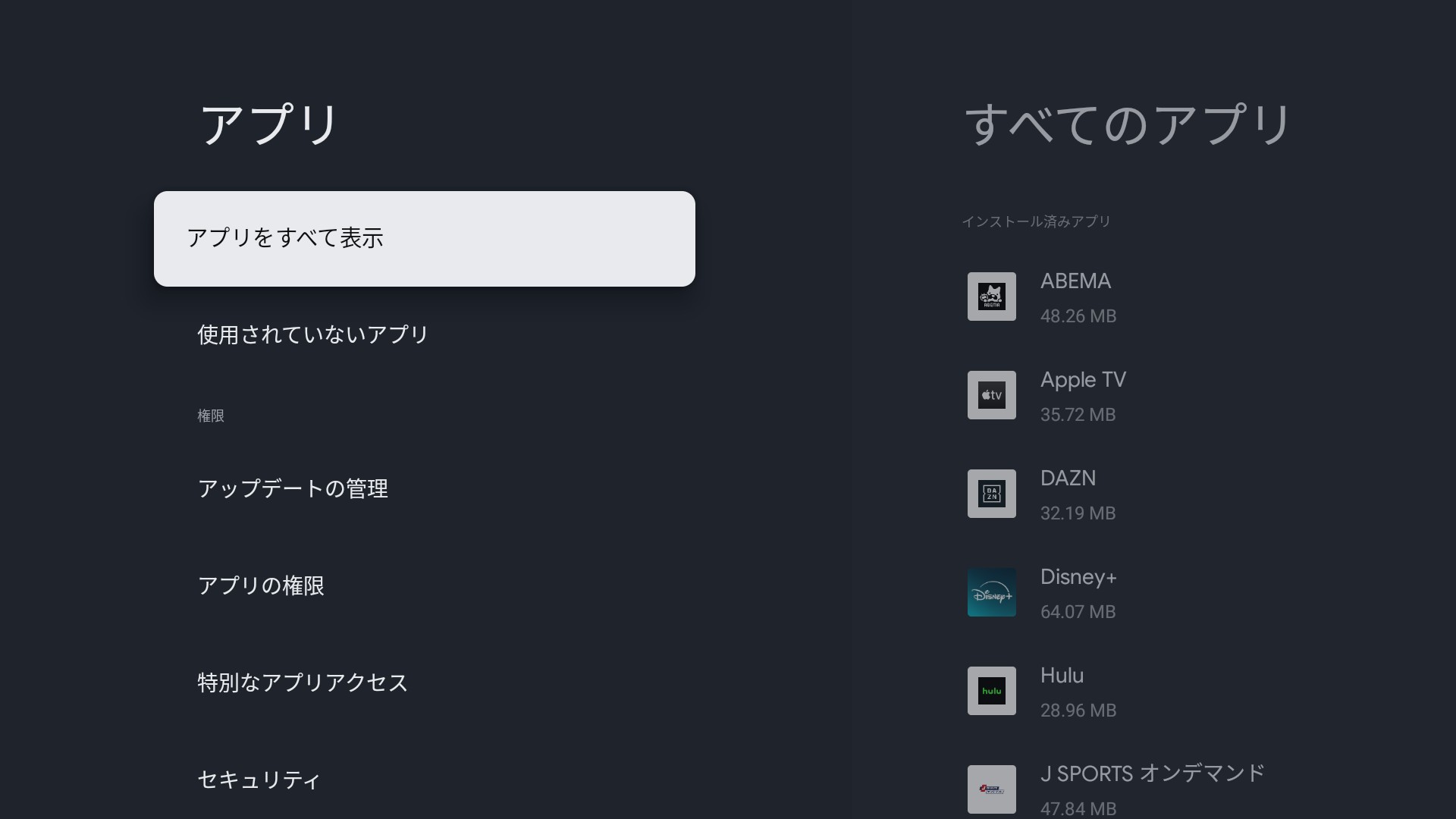Open Apple TV app name entry
The width and height of the screenshot is (1456, 819).
1083,380
